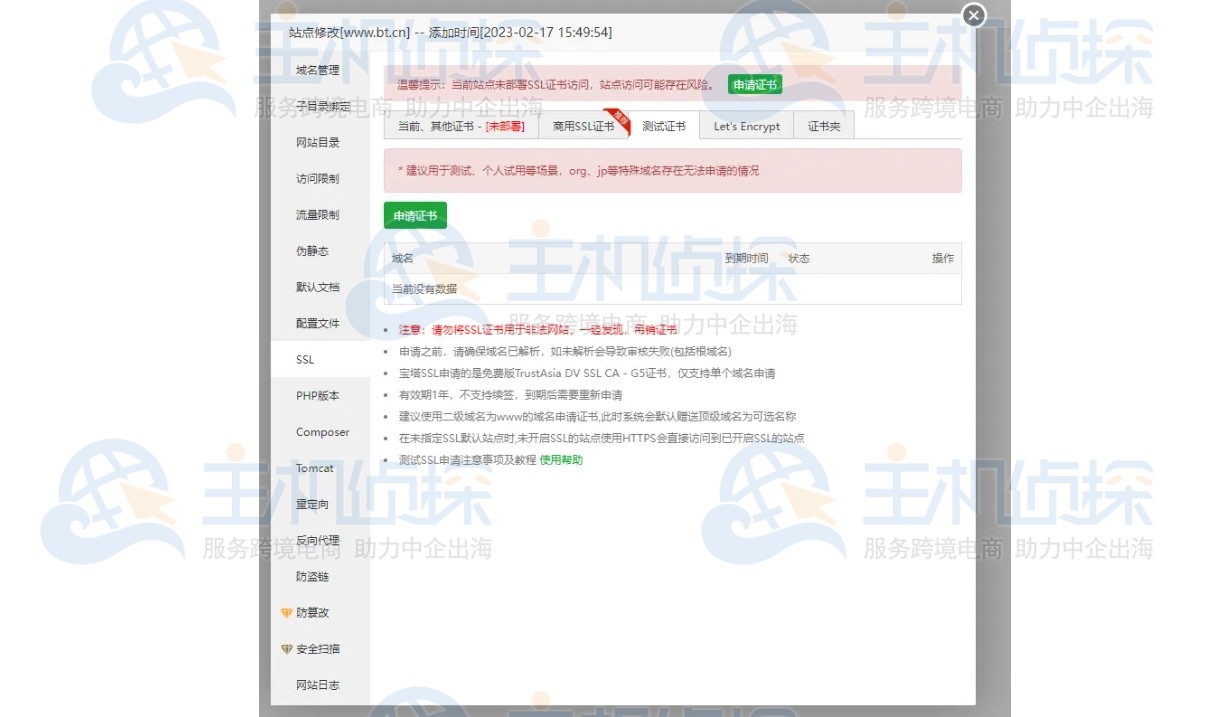Click the 防篡改 shield icon in sidebar
The height and width of the screenshot is (717, 1230).
288,613
